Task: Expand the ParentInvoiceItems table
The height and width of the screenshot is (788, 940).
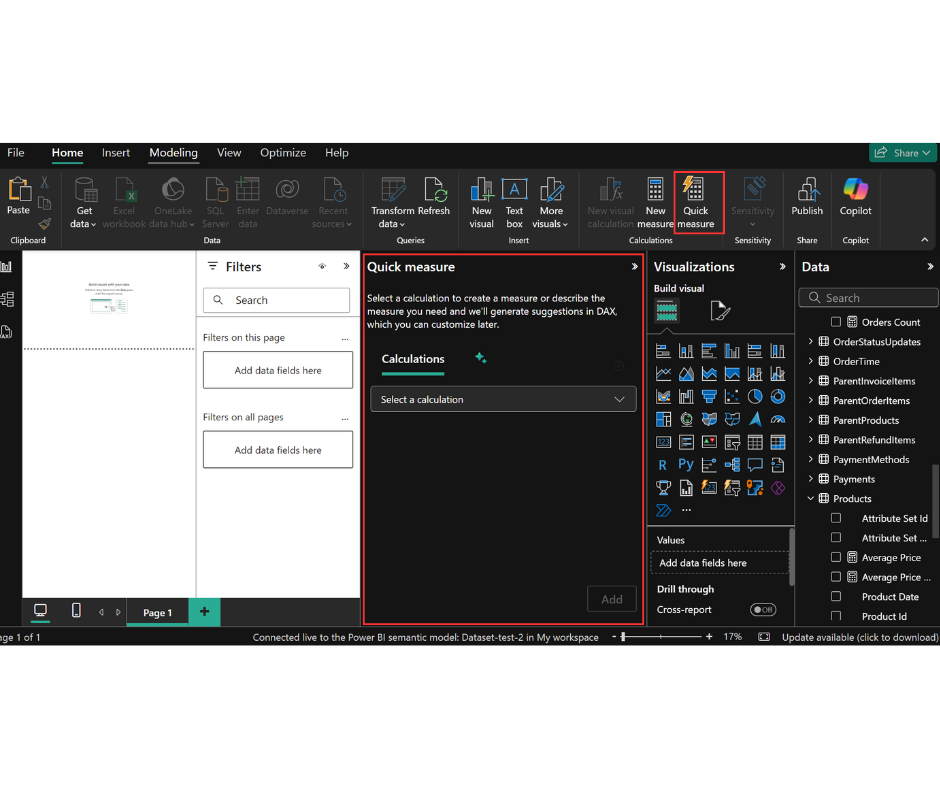Action: pyautogui.click(x=811, y=381)
